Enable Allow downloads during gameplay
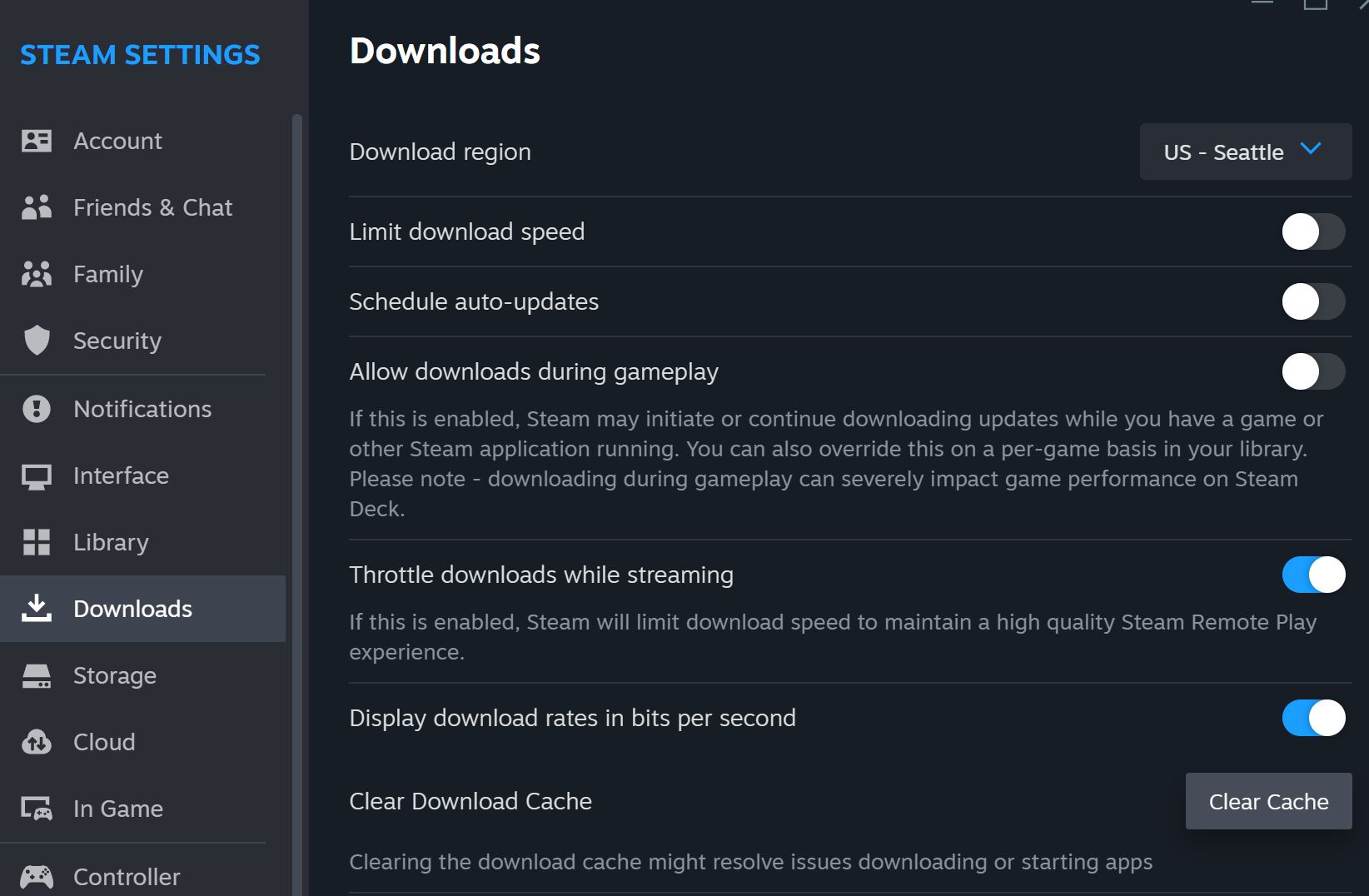The image size is (1369, 896). [1313, 371]
